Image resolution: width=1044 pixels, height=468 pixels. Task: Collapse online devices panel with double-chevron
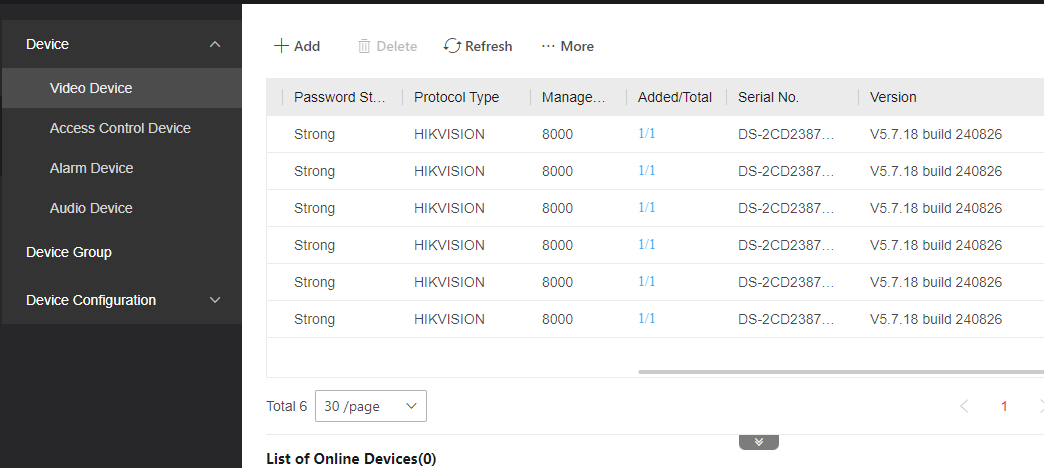pyautogui.click(x=758, y=442)
